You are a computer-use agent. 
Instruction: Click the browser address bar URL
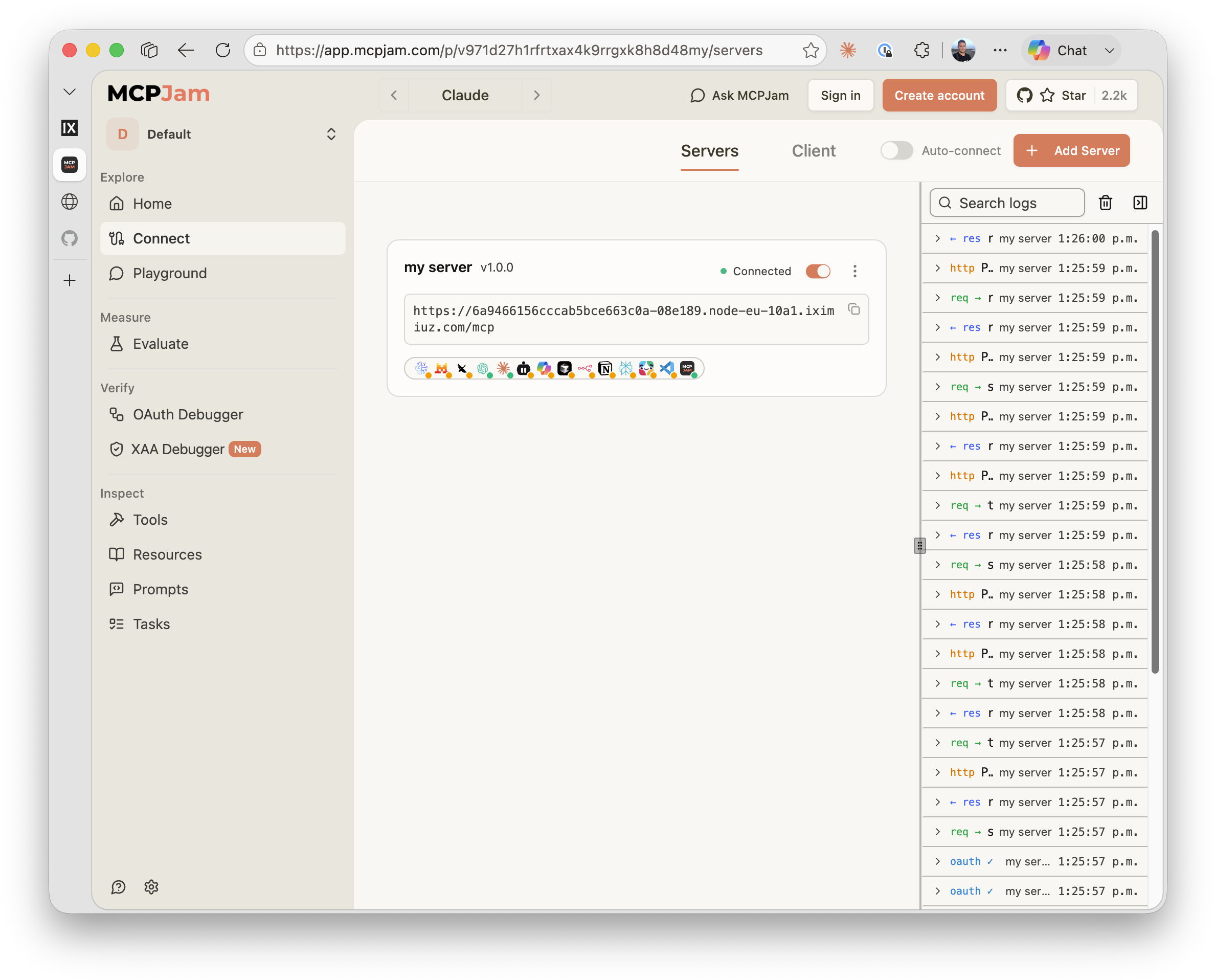point(519,50)
